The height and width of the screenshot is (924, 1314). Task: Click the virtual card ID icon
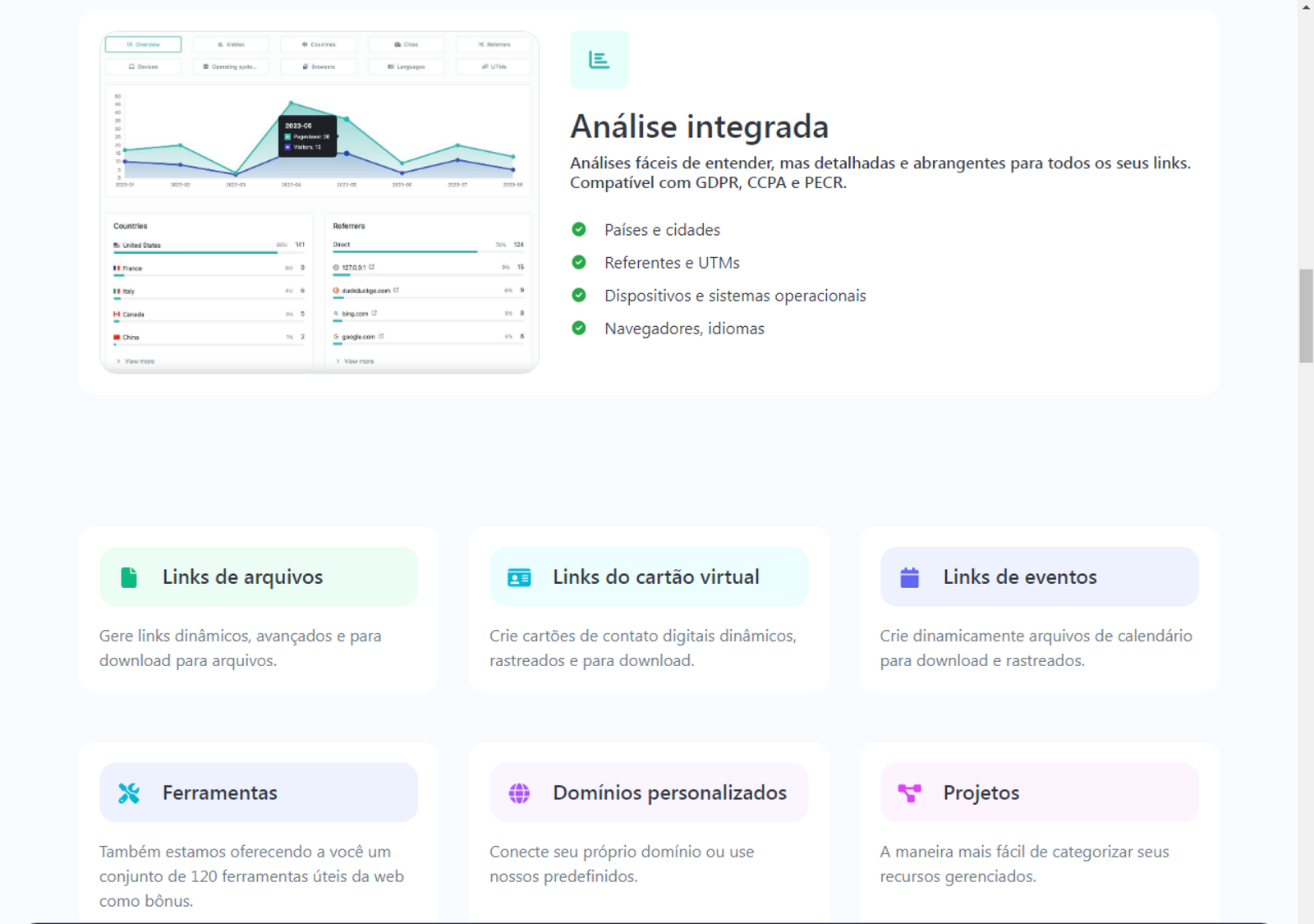click(x=519, y=577)
